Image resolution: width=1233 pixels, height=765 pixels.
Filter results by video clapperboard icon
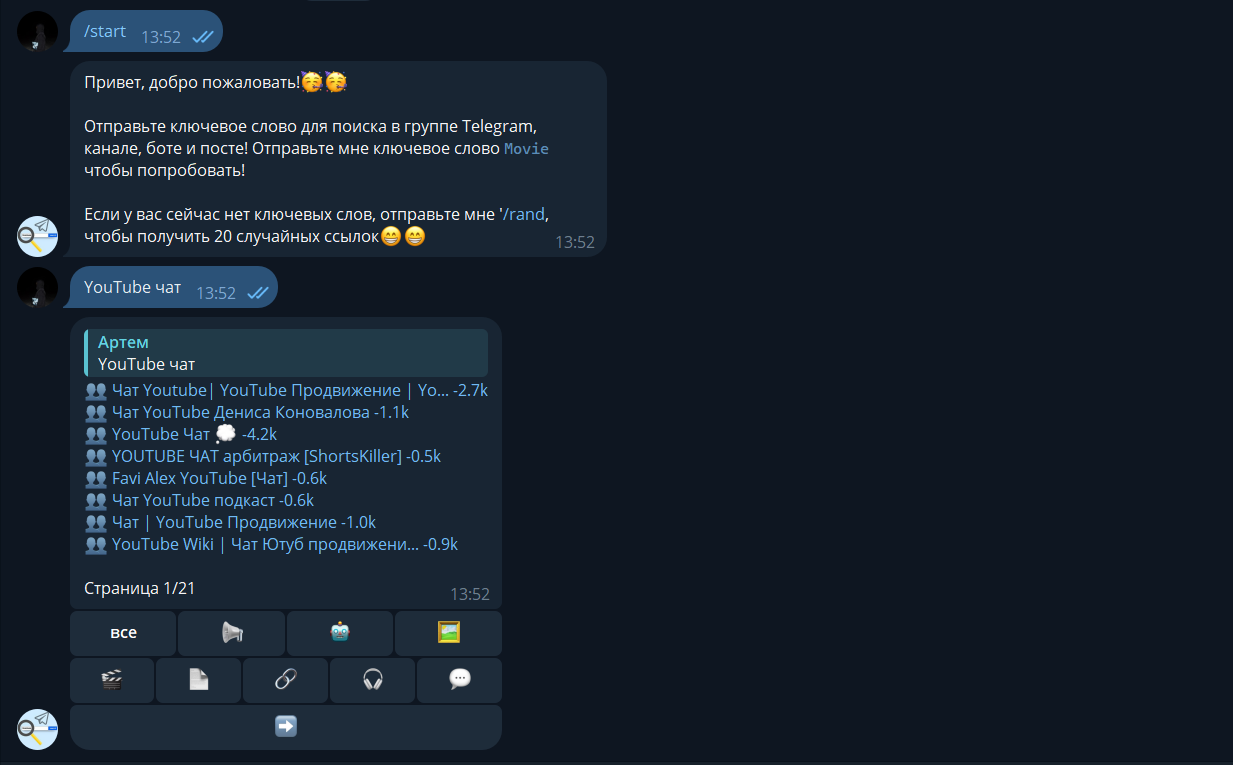coord(112,680)
